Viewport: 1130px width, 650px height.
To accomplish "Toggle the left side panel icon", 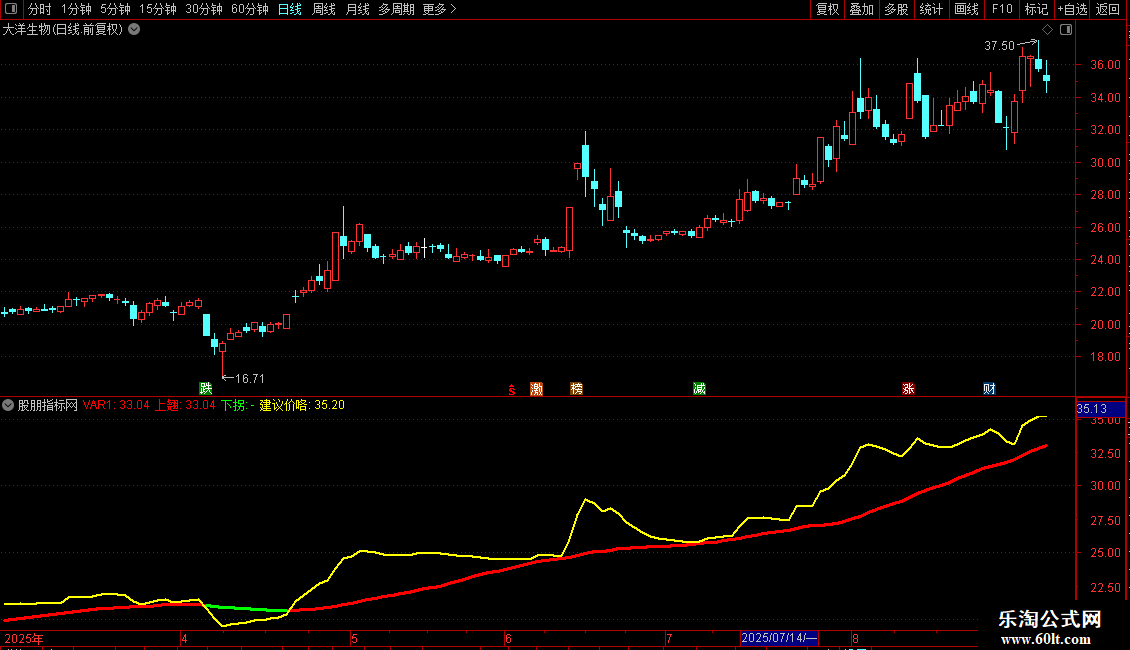I will tap(11, 9).
